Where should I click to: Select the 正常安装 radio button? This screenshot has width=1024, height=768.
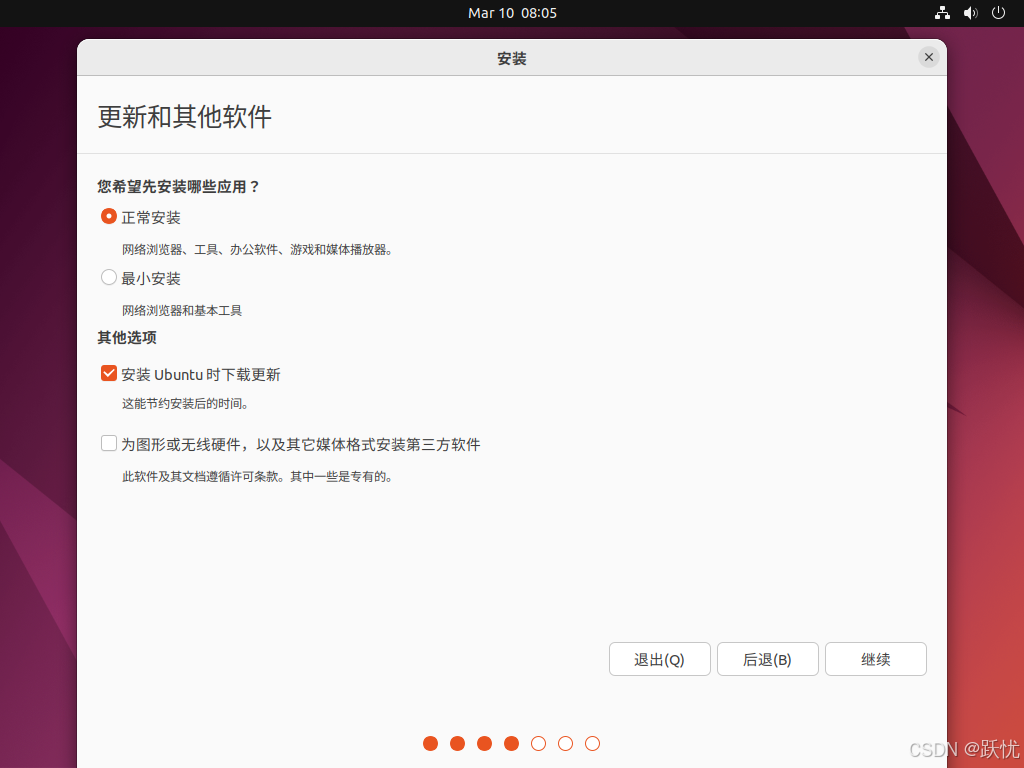pyautogui.click(x=108, y=216)
